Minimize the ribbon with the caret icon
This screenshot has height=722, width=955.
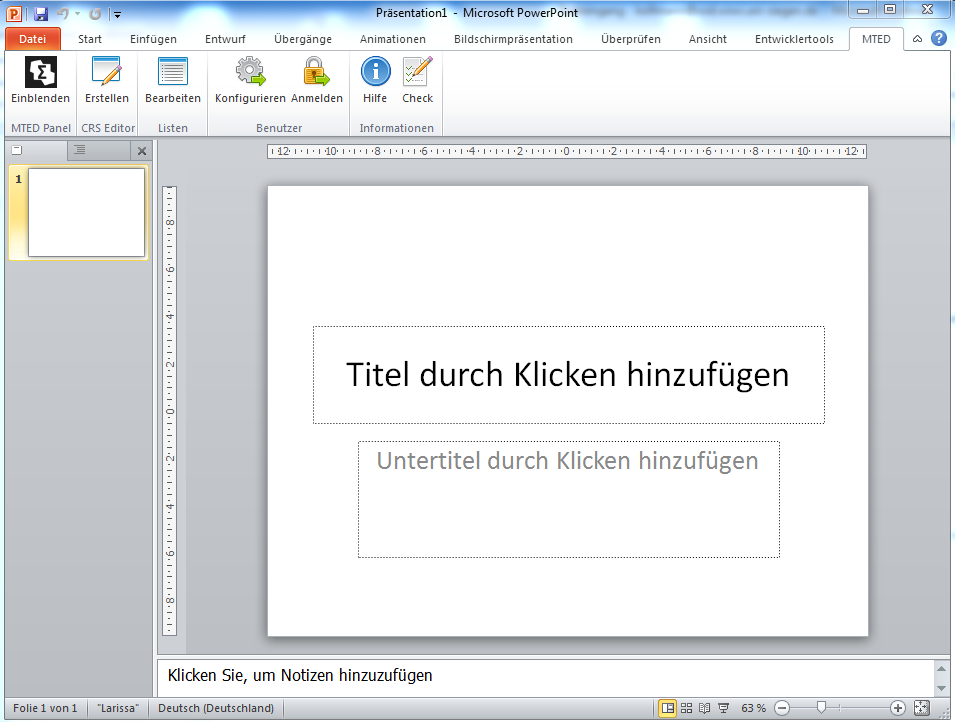point(917,39)
